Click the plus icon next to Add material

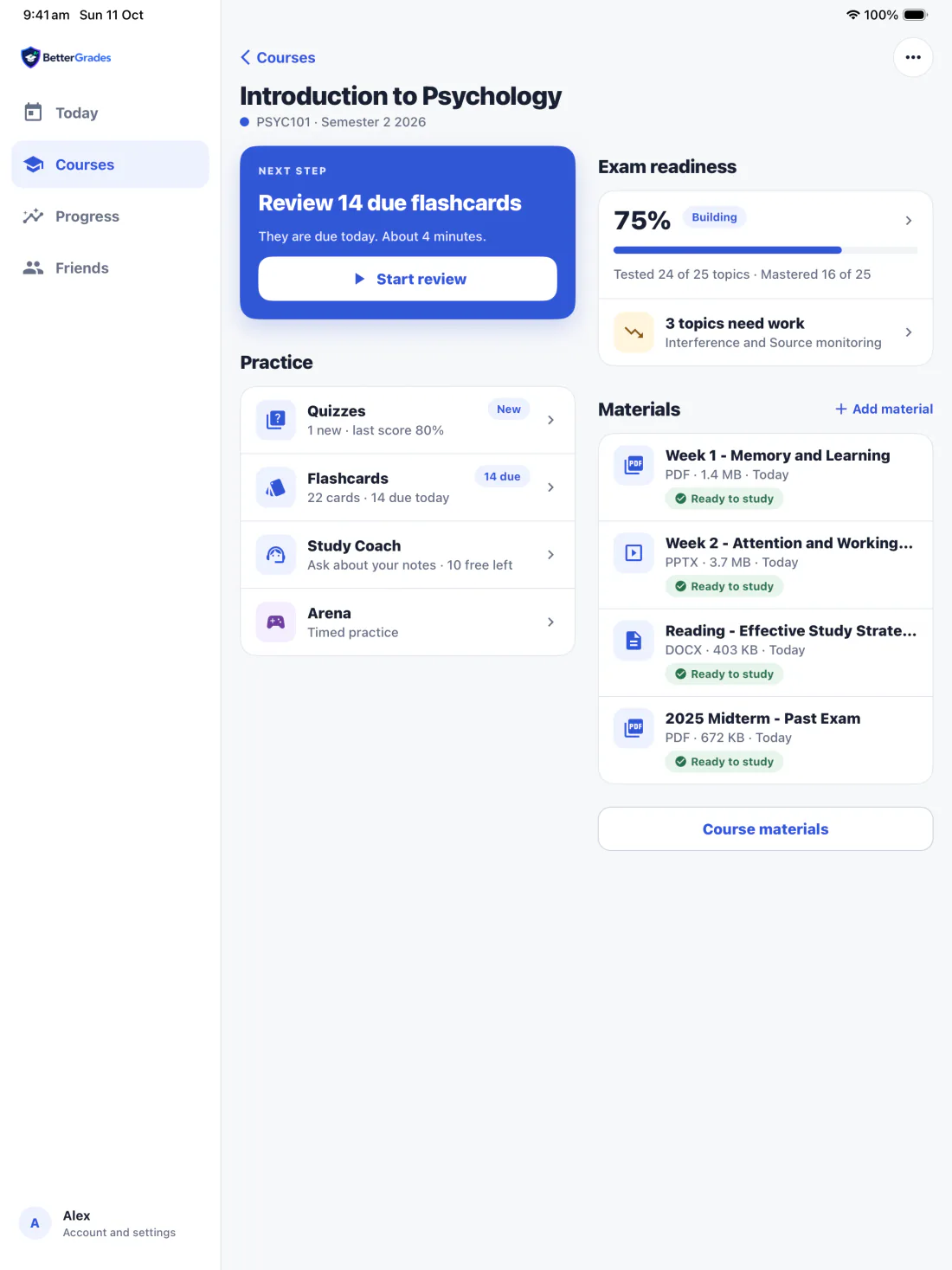tap(840, 409)
